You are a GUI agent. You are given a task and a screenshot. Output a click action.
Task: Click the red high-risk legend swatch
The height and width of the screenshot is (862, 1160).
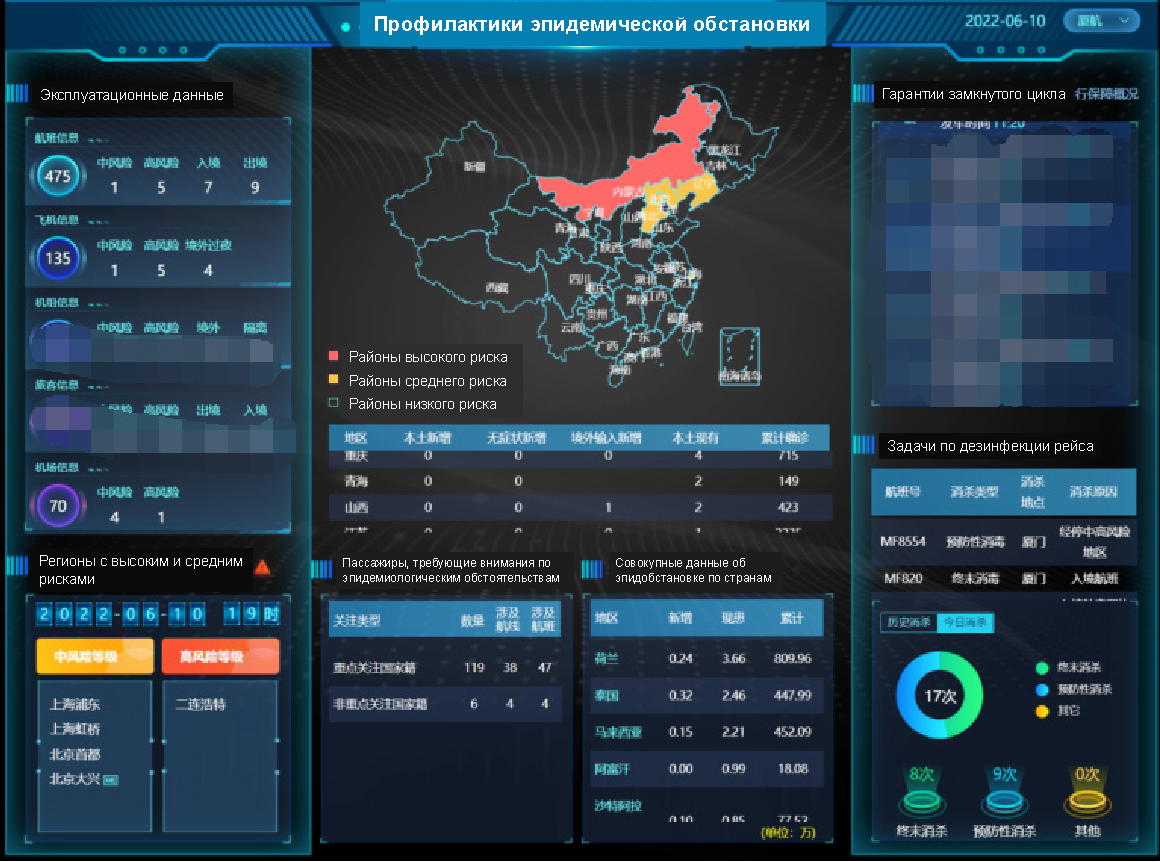coord(334,357)
